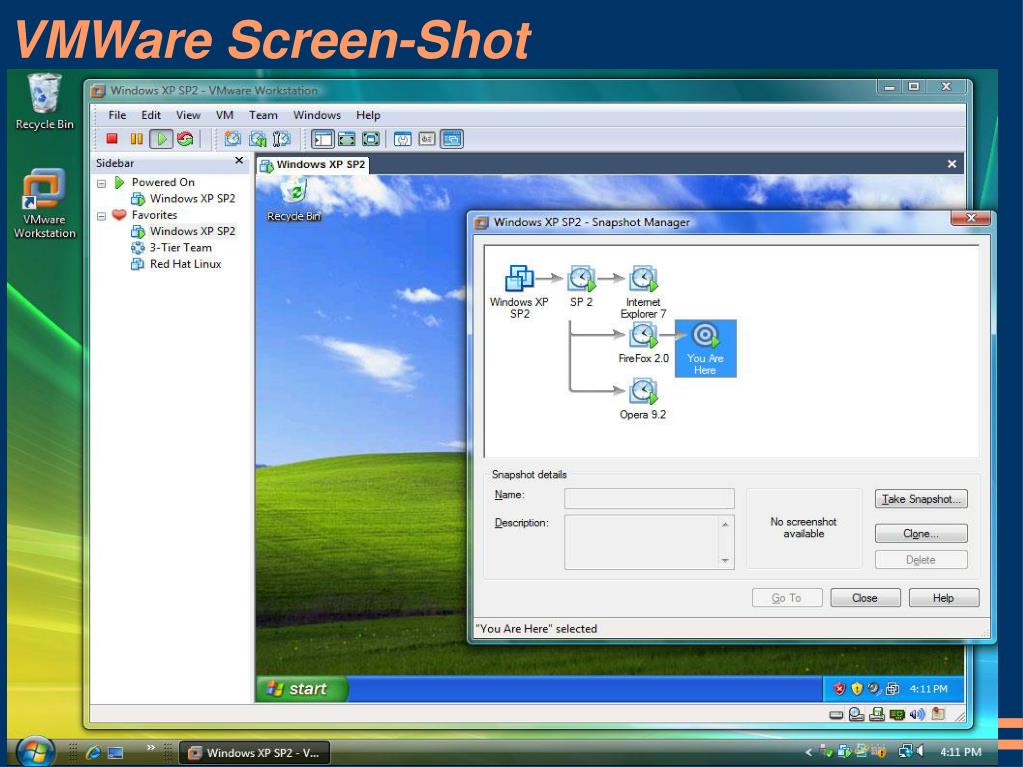Click the Console view toolbar icon
1023x767 pixels.
tap(451, 139)
